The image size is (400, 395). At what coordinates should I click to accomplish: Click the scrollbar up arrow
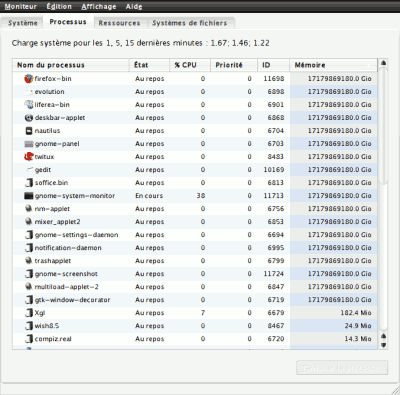click(384, 63)
